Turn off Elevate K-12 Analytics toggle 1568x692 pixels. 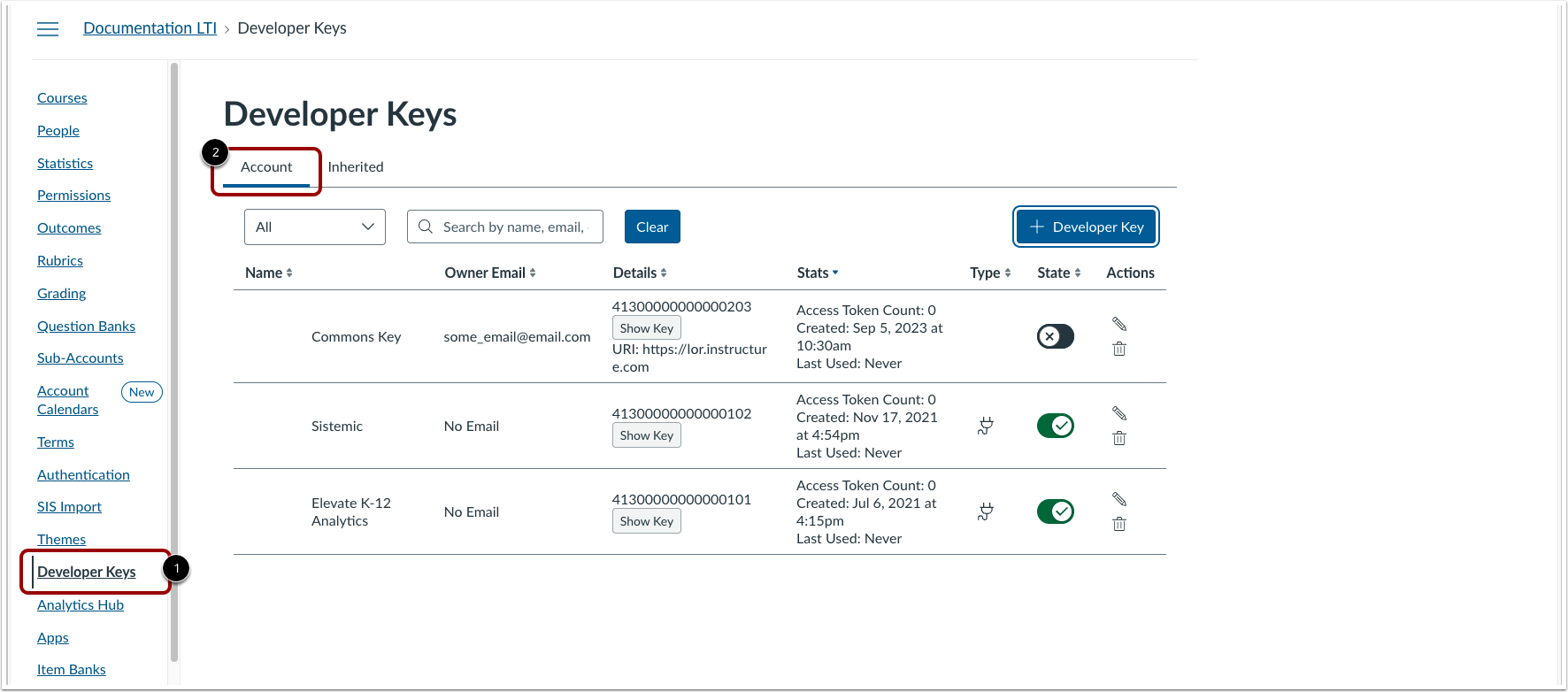[x=1056, y=511]
